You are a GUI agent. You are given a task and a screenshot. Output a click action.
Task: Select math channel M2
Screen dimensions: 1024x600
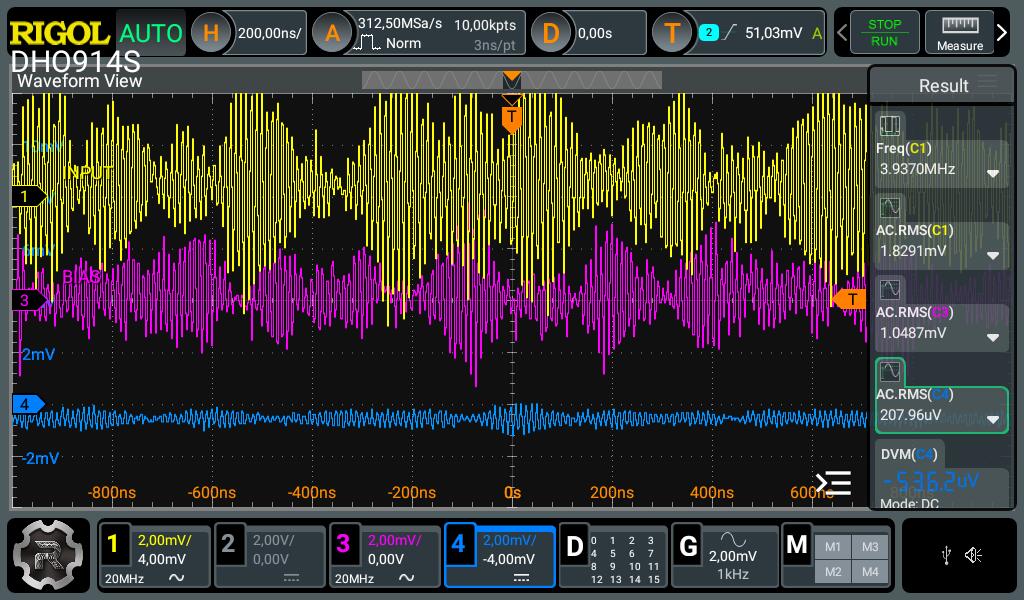[833, 572]
